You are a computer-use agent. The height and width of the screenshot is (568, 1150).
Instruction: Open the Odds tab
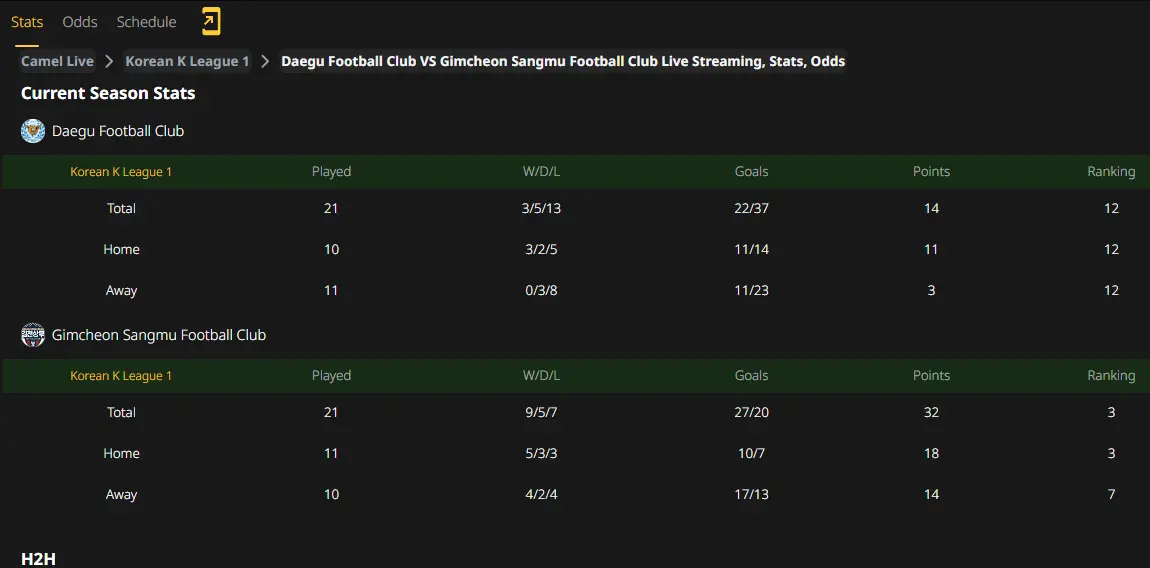[80, 22]
